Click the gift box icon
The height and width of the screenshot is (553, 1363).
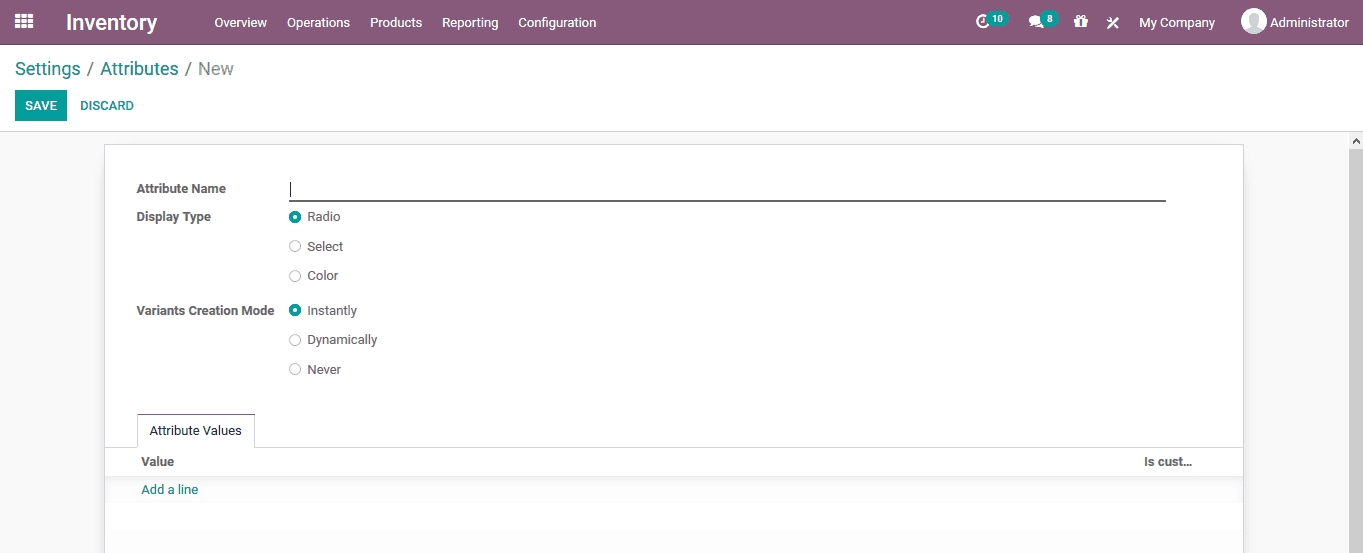tap(1081, 22)
